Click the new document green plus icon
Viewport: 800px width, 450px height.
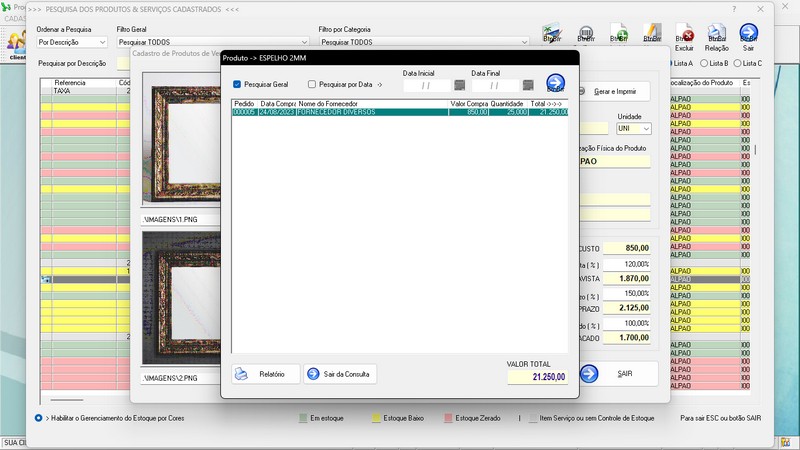coord(619,33)
